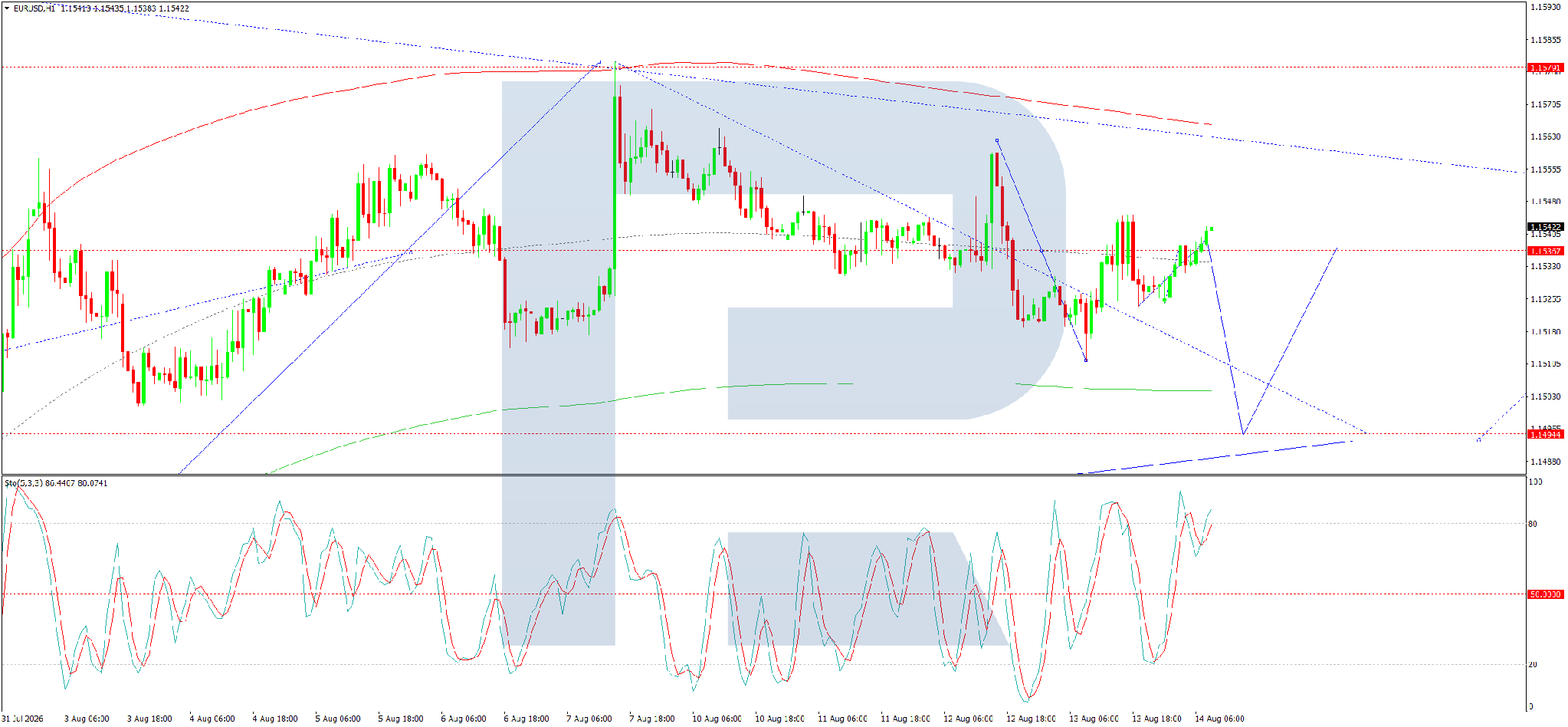Screen dimensions: 1568x727
Task: Click the 1.15480 price scale value
Action: (1545, 202)
